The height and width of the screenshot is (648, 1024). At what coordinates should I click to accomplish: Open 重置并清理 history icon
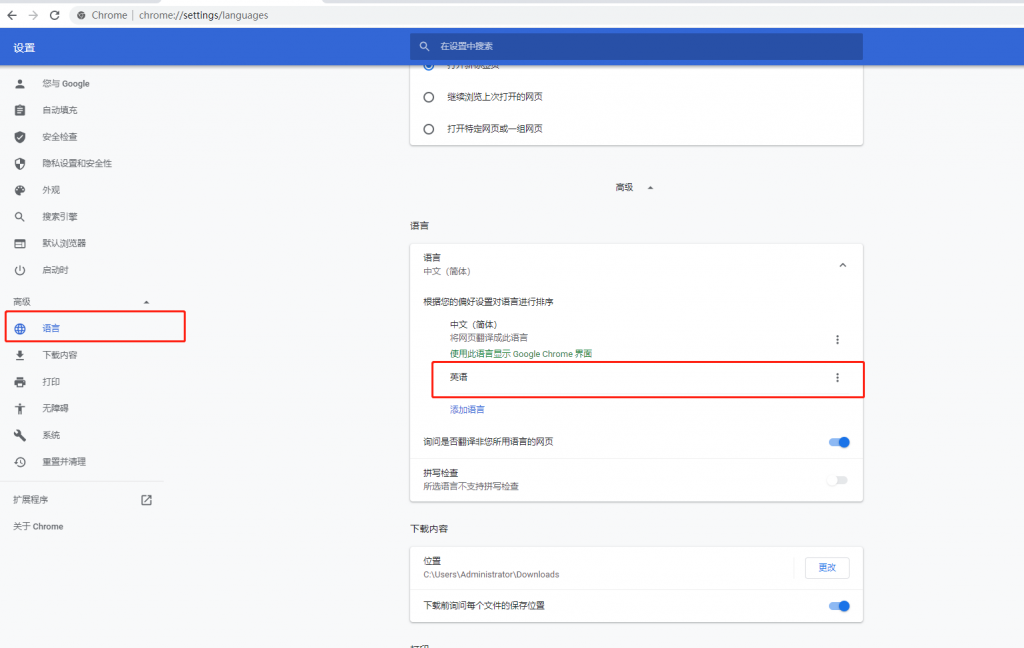point(20,462)
